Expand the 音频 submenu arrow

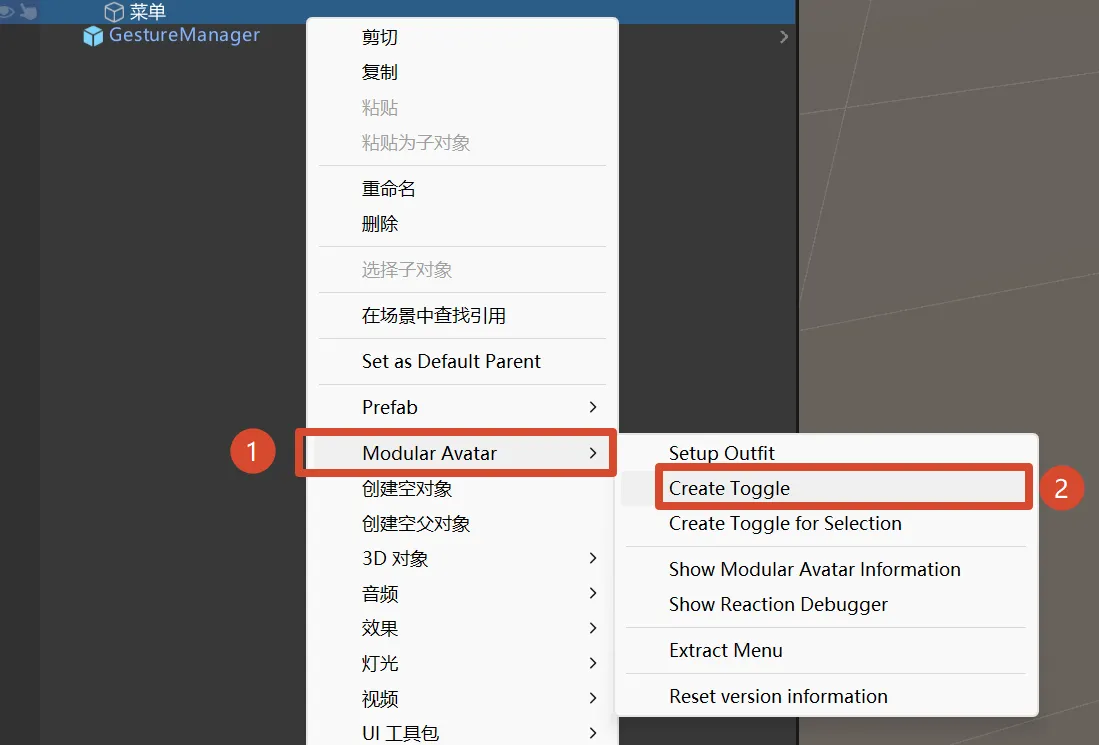pyautogui.click(x=593, y=594)
